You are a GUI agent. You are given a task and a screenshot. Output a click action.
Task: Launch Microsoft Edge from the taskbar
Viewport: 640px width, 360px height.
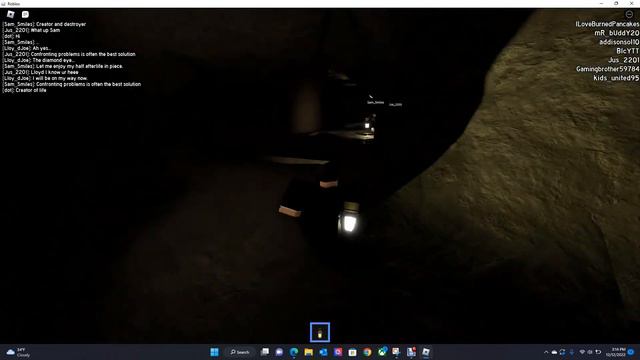294,352
